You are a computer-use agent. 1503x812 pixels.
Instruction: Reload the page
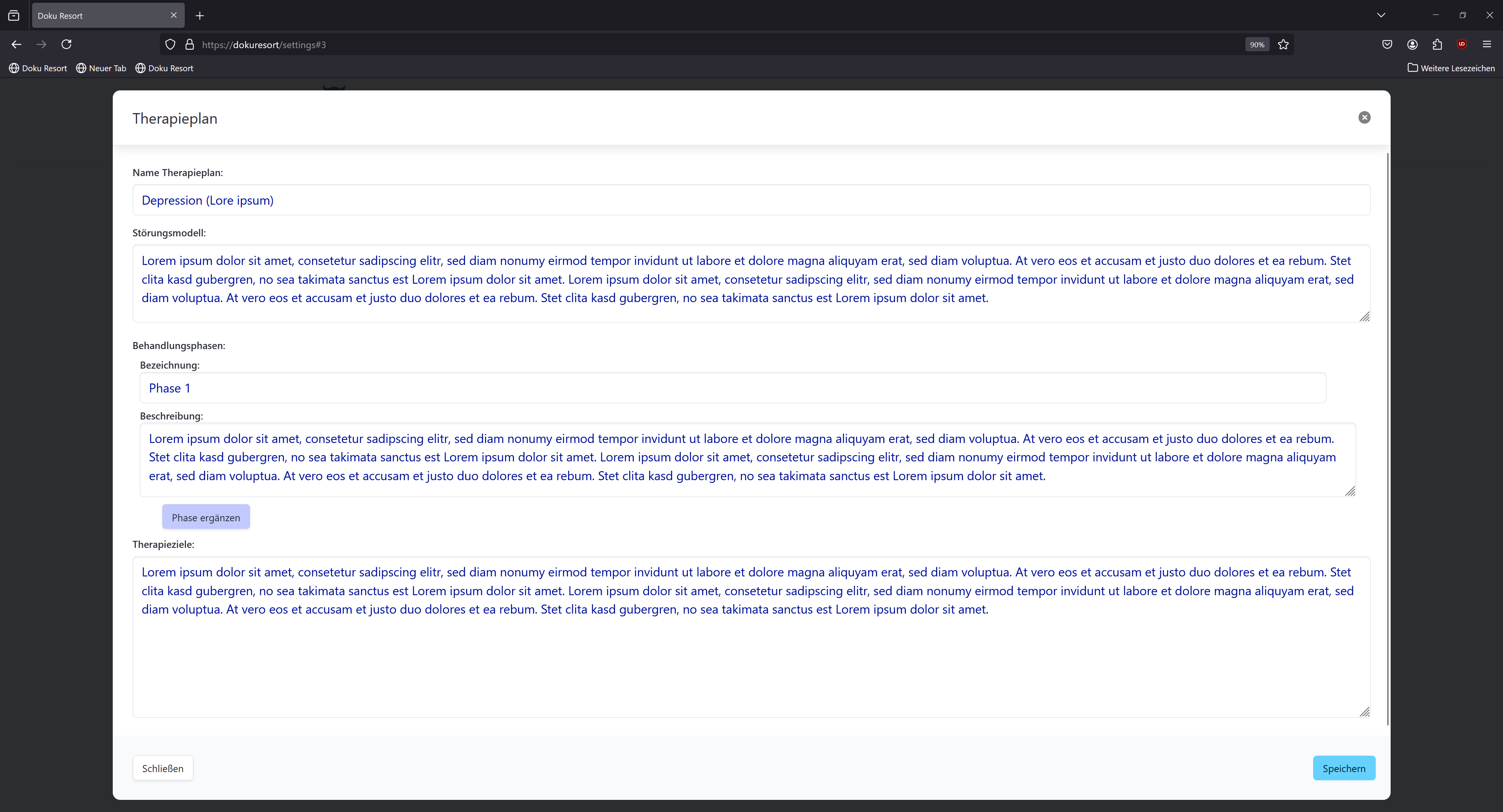(67, 44)
